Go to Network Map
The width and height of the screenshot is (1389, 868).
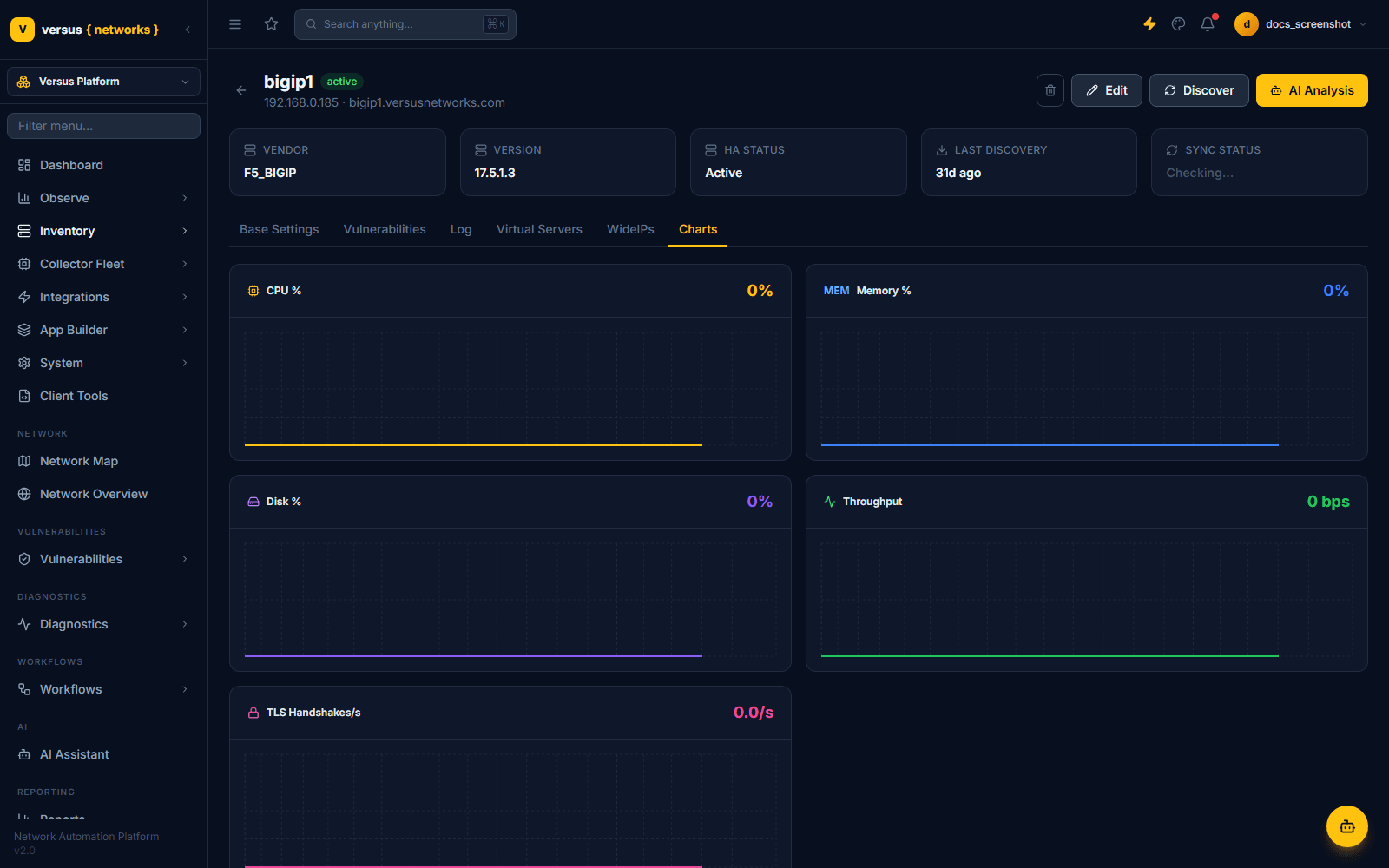[x=103, y=461]
